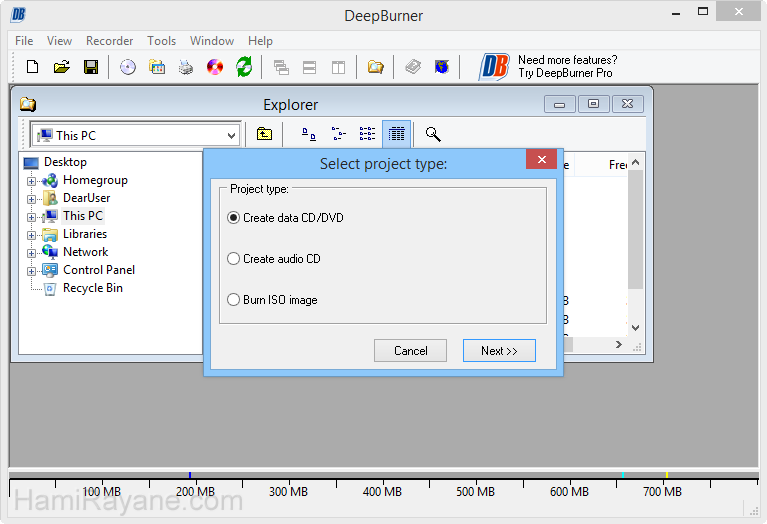The image size is (767, 524).
Task: Click the Explorer folder toolbar icon
Action: coord(375,67)
